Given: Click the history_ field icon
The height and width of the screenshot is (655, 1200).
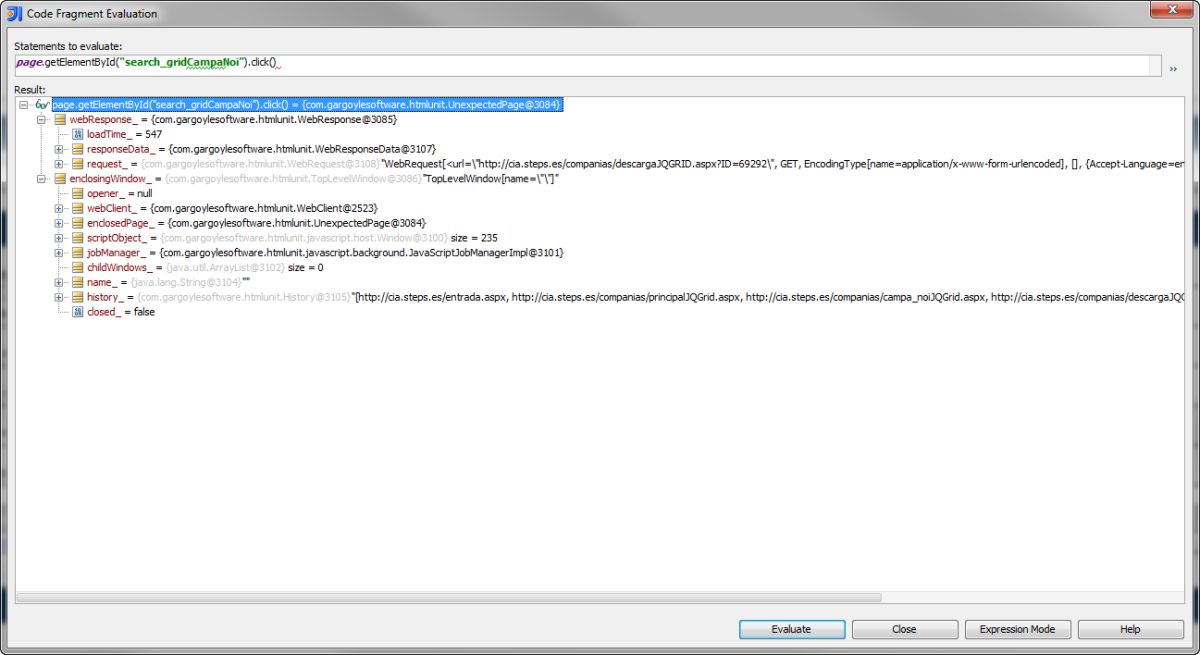Looking at the screenshot, I should click(77, 297).
